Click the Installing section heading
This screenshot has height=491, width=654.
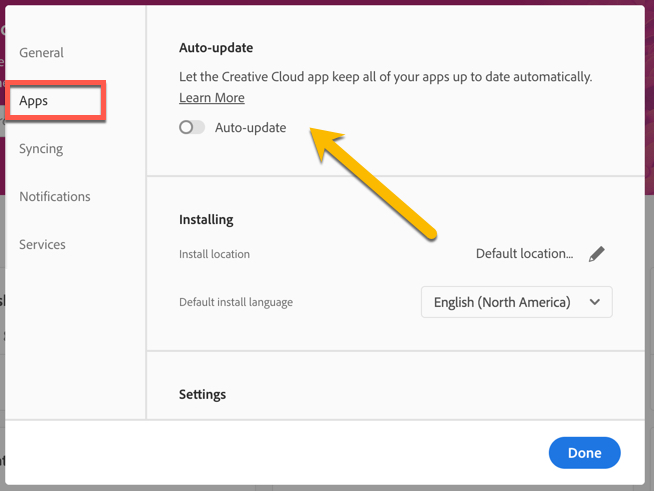point(206,220)
